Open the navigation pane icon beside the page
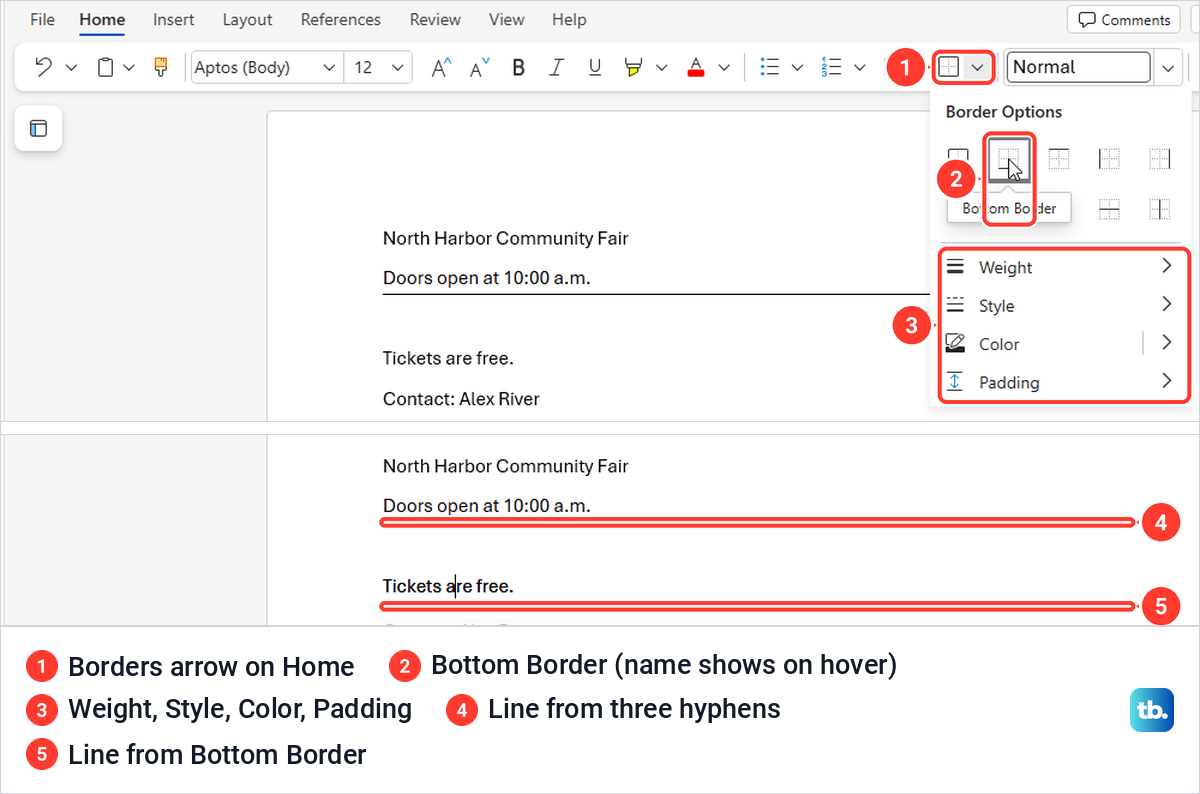Screen dimensions: 1200x794 pyautogui.click(x=38, y=128)
